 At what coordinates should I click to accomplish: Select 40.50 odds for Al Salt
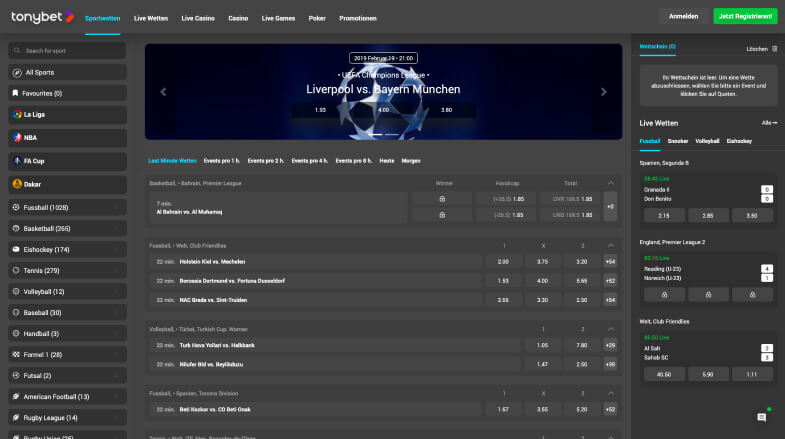coord(664,374)
